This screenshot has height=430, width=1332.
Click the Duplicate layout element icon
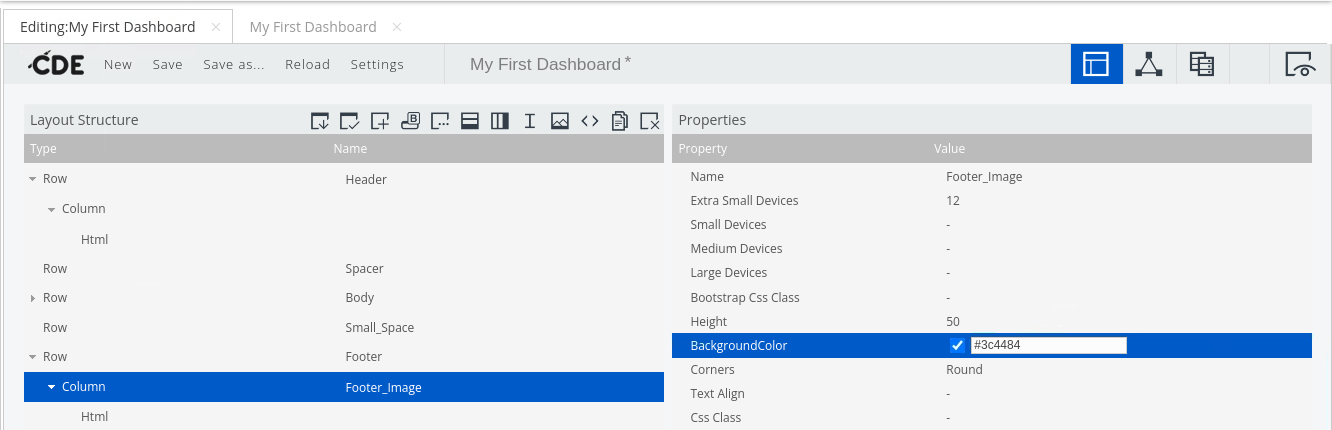620,121
